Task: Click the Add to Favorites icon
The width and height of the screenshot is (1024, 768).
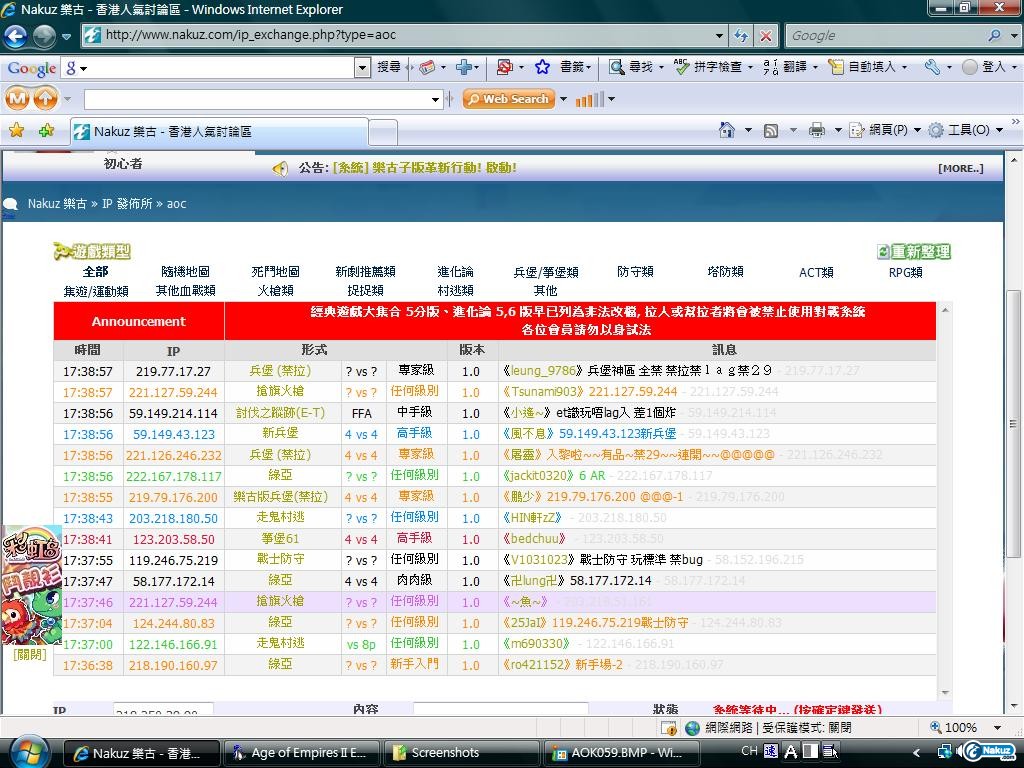Action: coord(46,131)
